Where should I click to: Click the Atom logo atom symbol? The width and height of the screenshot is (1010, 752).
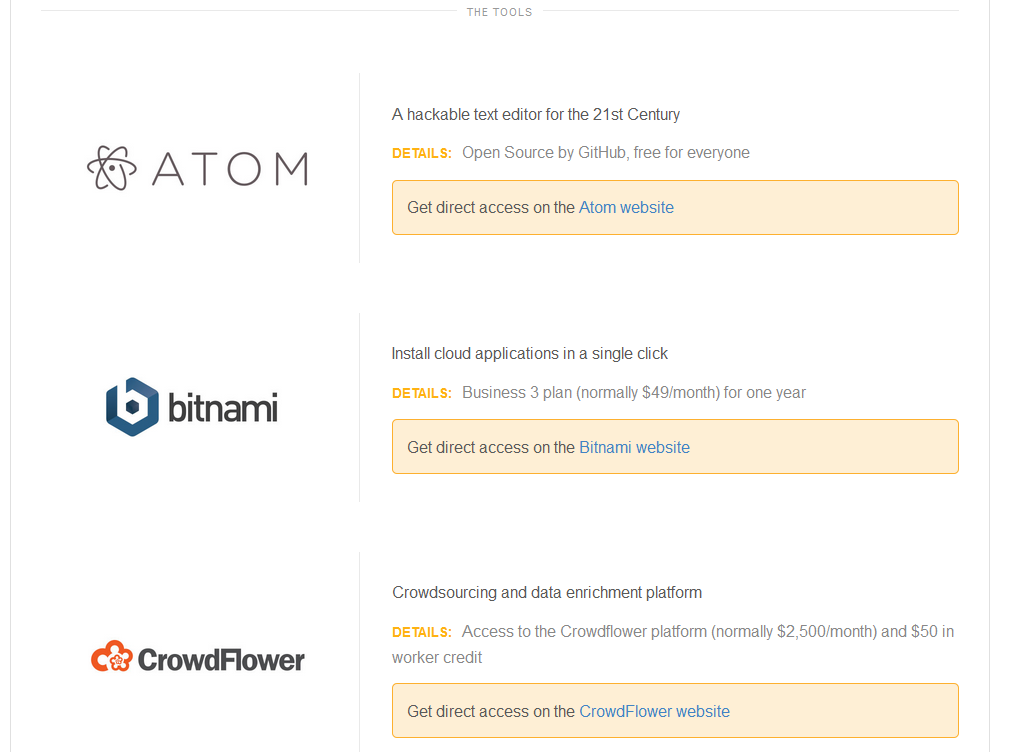pos(111,168)
